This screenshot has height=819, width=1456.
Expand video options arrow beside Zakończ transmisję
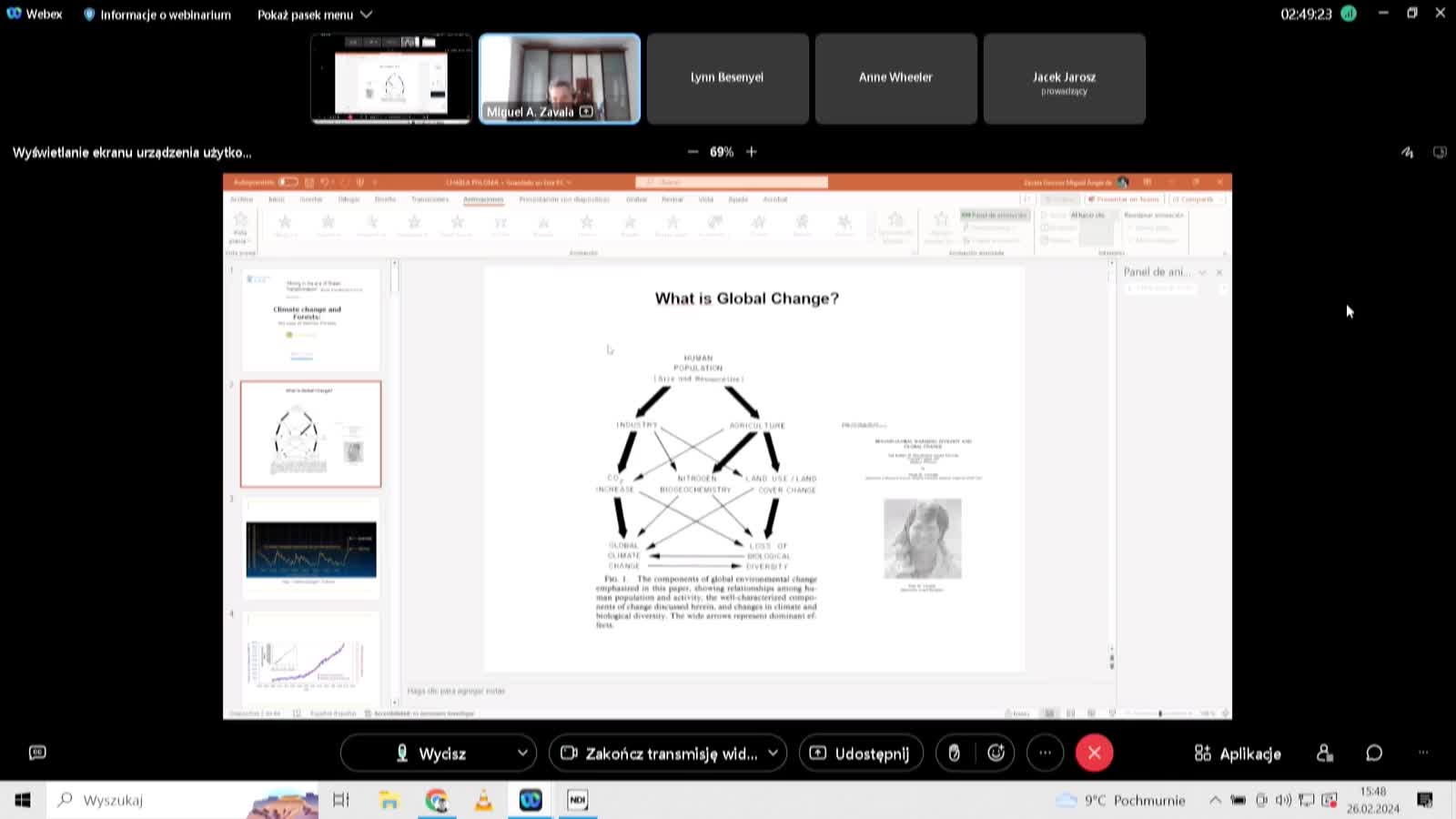[773, 753]
